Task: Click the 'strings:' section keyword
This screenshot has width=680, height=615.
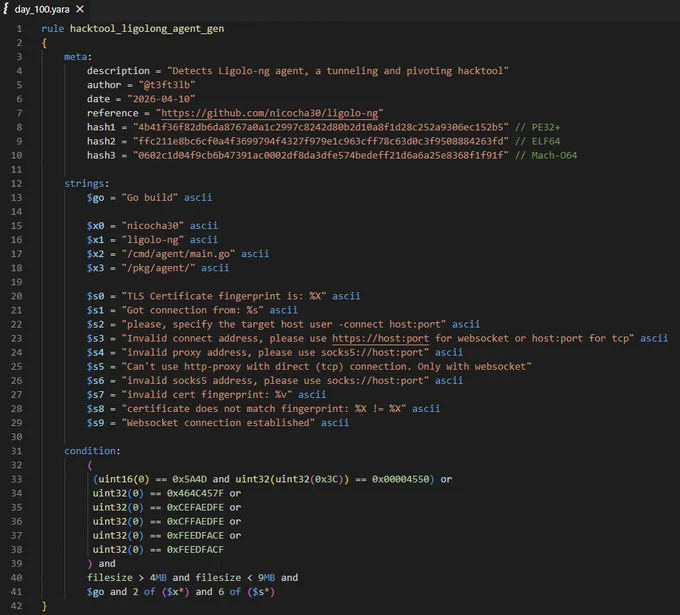Action: [x=87, y=183]
